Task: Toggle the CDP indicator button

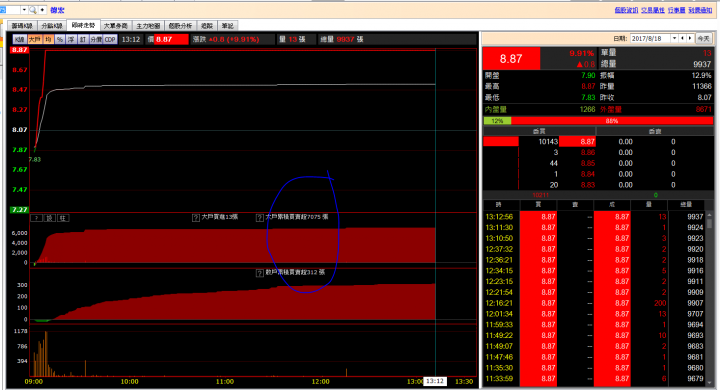Action: pos(110,40)
